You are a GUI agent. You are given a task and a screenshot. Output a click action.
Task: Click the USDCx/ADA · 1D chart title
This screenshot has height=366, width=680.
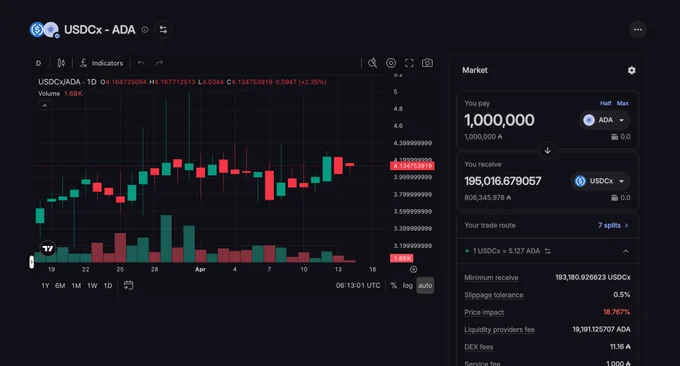(x=67, y=82)
